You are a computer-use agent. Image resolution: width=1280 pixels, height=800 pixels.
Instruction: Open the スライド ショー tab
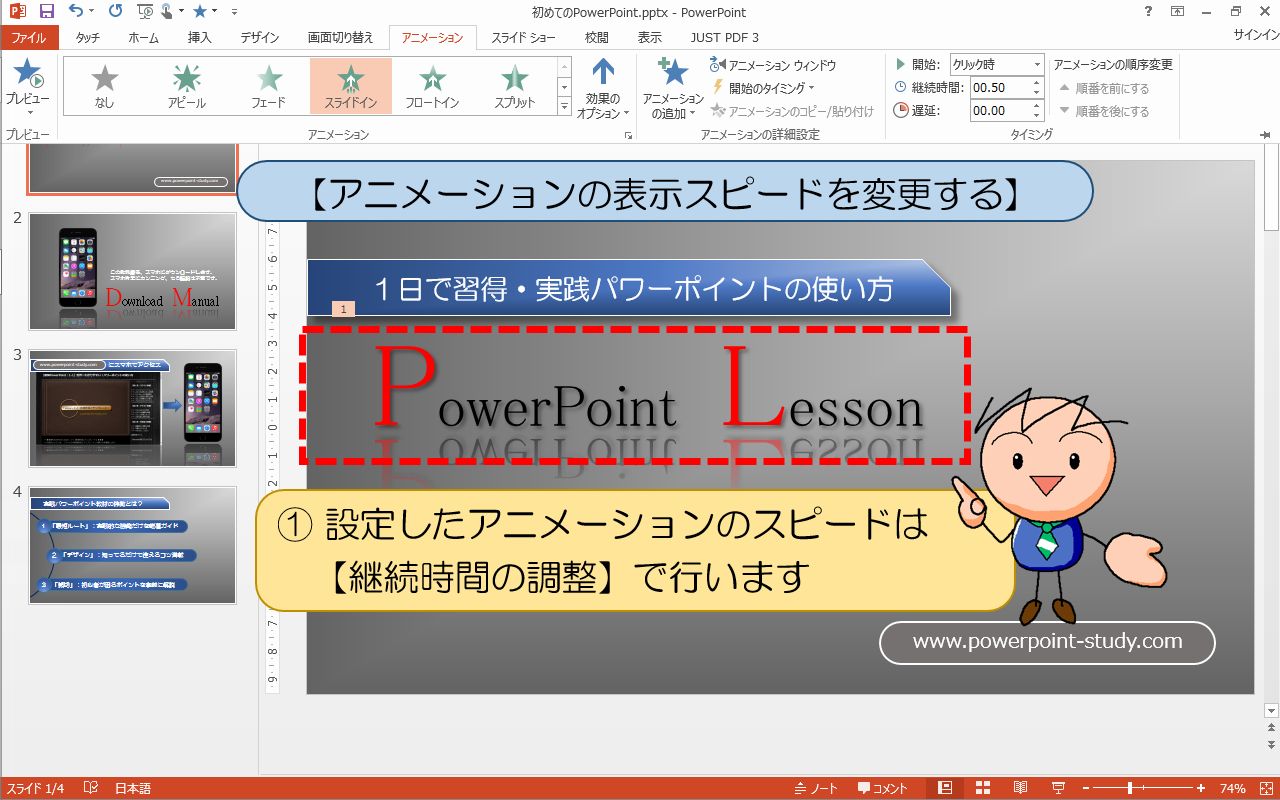pyautogui.click(x=524, y=38)
